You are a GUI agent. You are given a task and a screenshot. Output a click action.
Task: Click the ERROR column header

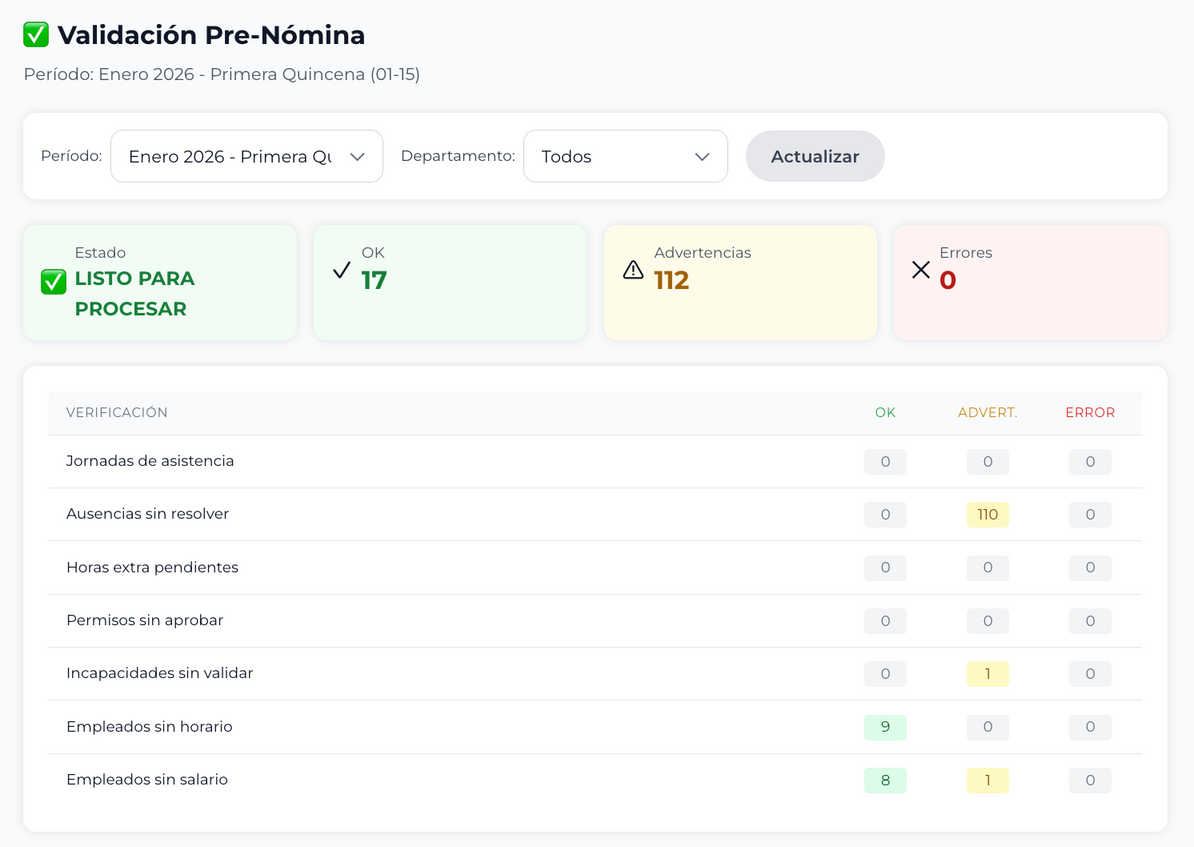(1089, 412)
